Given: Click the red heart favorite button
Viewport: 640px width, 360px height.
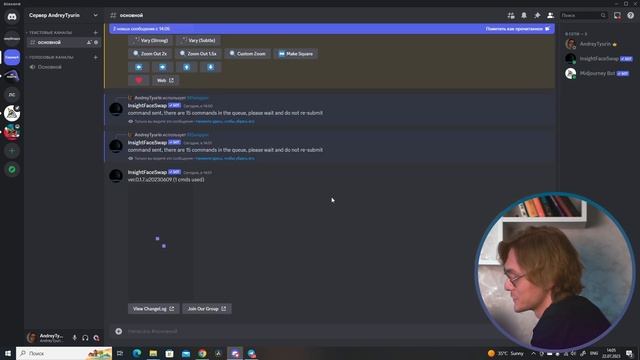Looking at the screenshot, I should tap(138, 80).
